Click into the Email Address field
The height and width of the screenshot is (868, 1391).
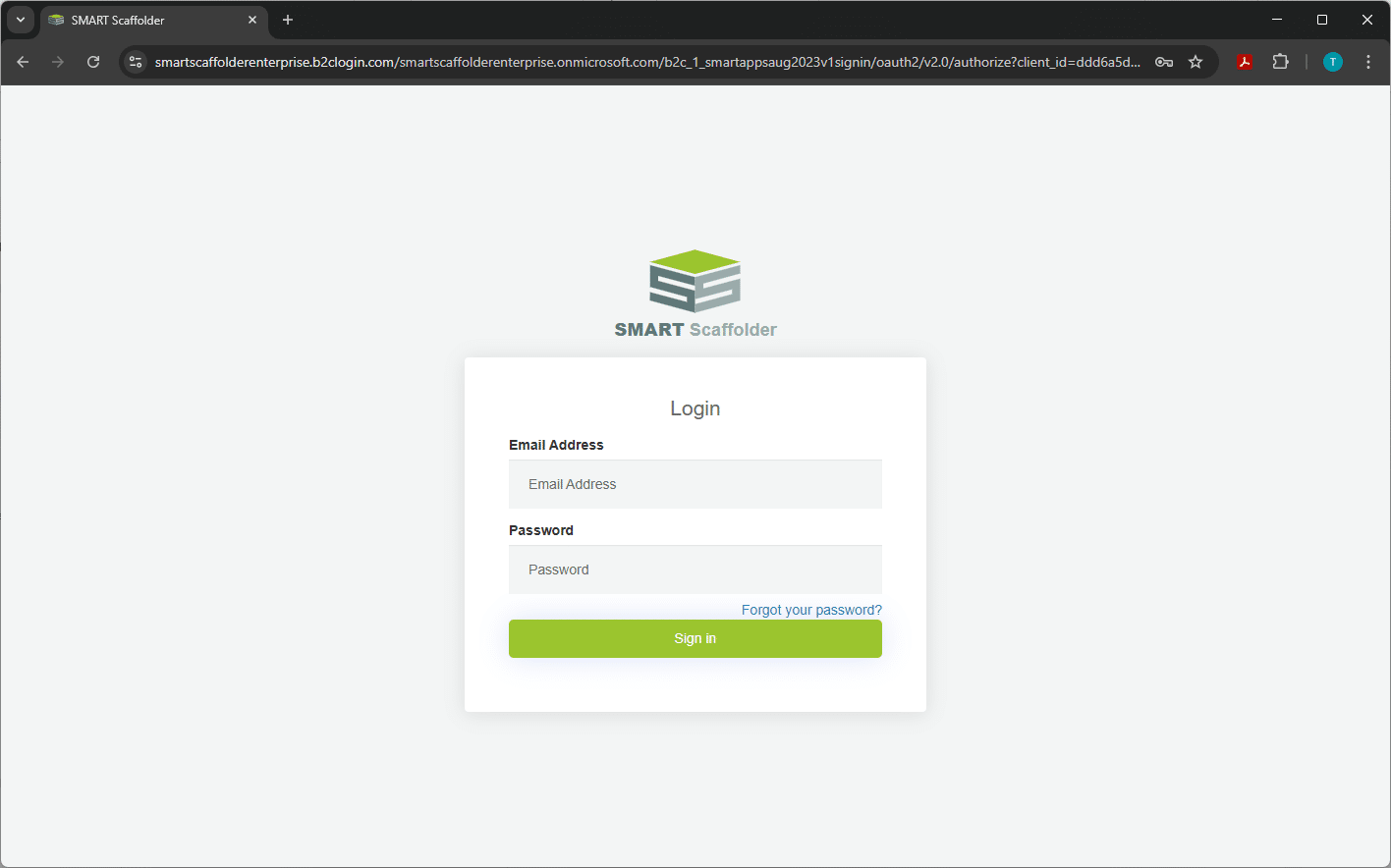pos(695,484)
